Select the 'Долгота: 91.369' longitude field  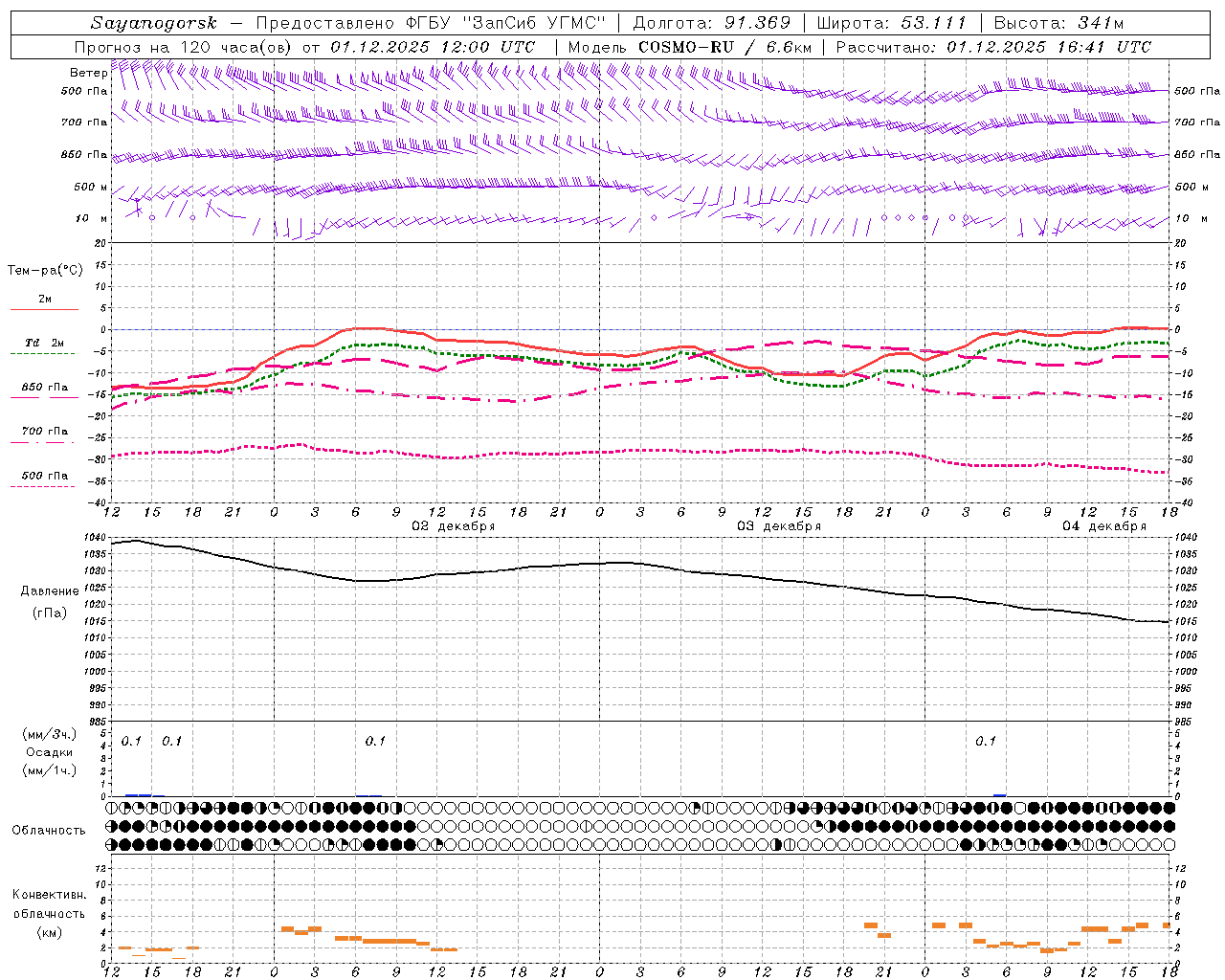712,23
